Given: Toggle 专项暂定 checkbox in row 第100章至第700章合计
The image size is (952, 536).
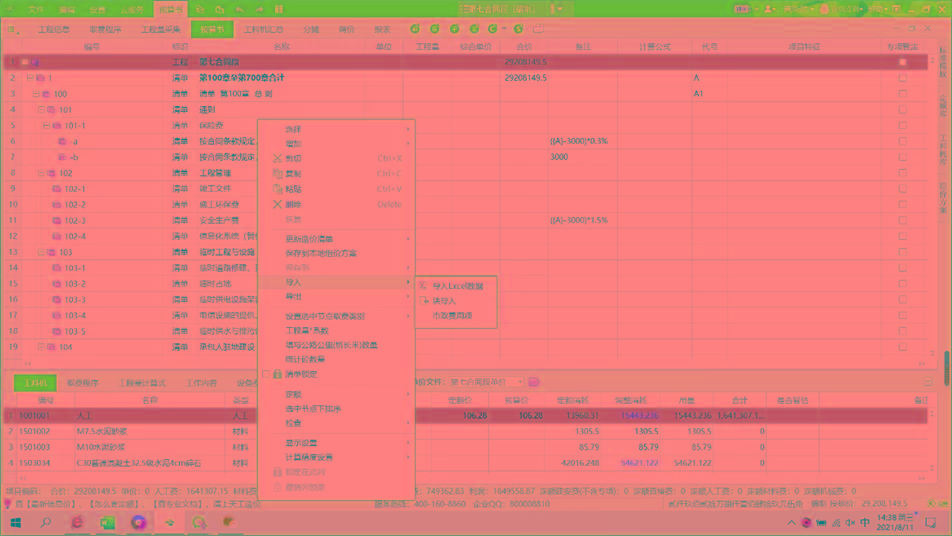Looking at the screenshot, I should click(903, 78).
